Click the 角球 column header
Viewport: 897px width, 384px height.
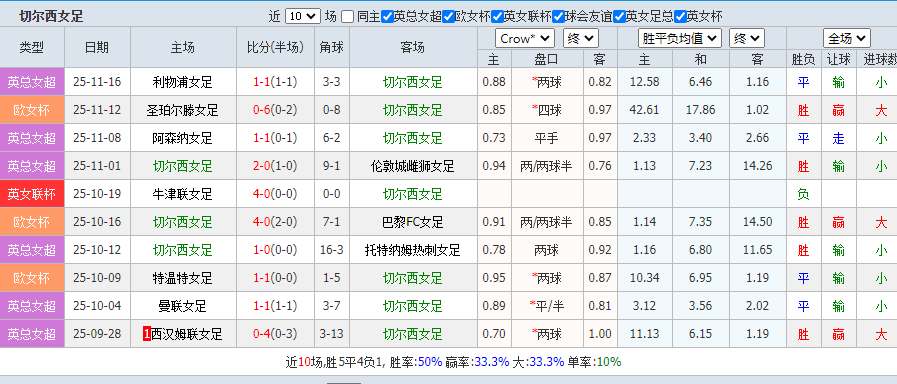coord(332,47)
